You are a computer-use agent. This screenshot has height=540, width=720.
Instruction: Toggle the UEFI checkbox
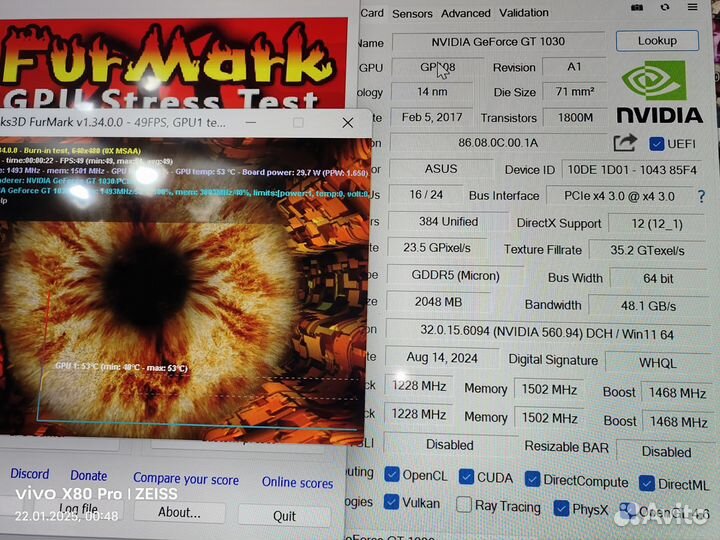(657, 144)
